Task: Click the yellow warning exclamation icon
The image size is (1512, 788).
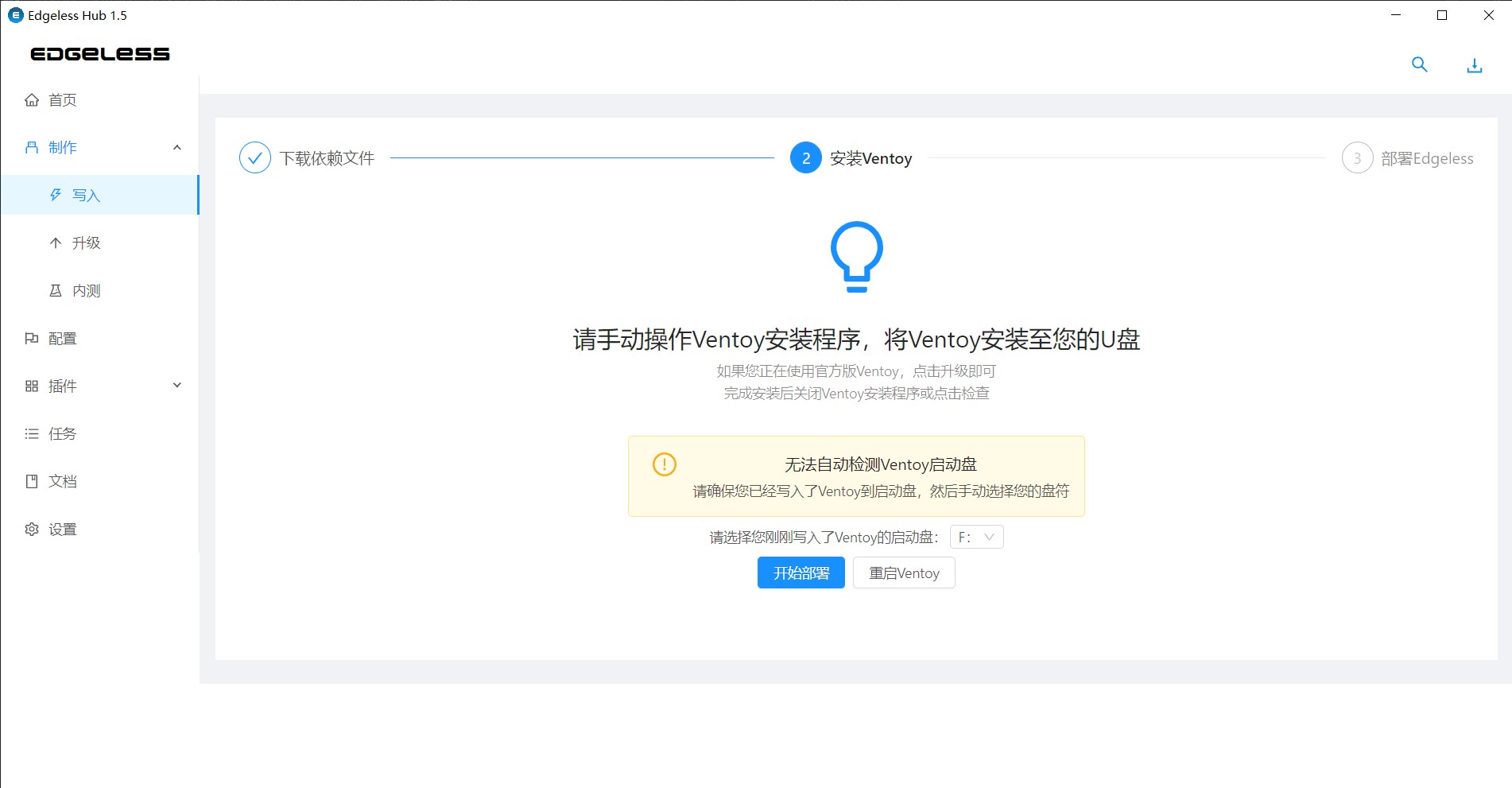Action: (x=665, y=464)
